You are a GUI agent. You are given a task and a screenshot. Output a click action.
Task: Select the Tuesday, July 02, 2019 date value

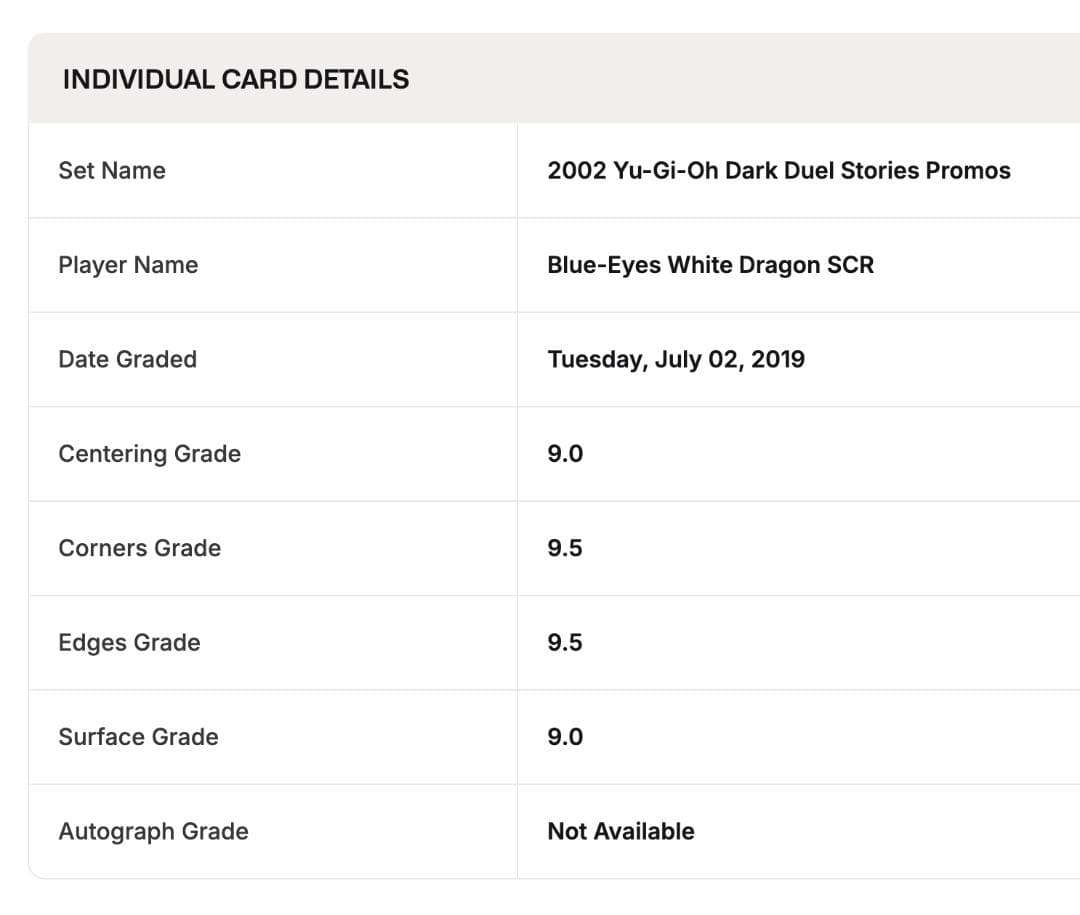pyautogui.click(x=675, y=360)
